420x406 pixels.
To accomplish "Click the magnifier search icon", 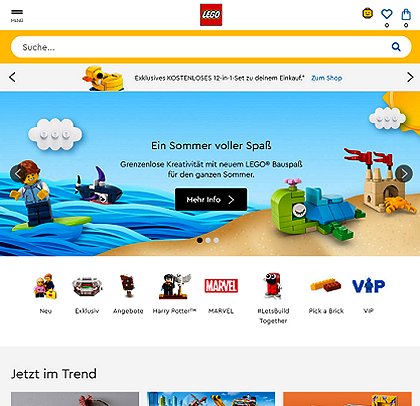I will 396,47.
